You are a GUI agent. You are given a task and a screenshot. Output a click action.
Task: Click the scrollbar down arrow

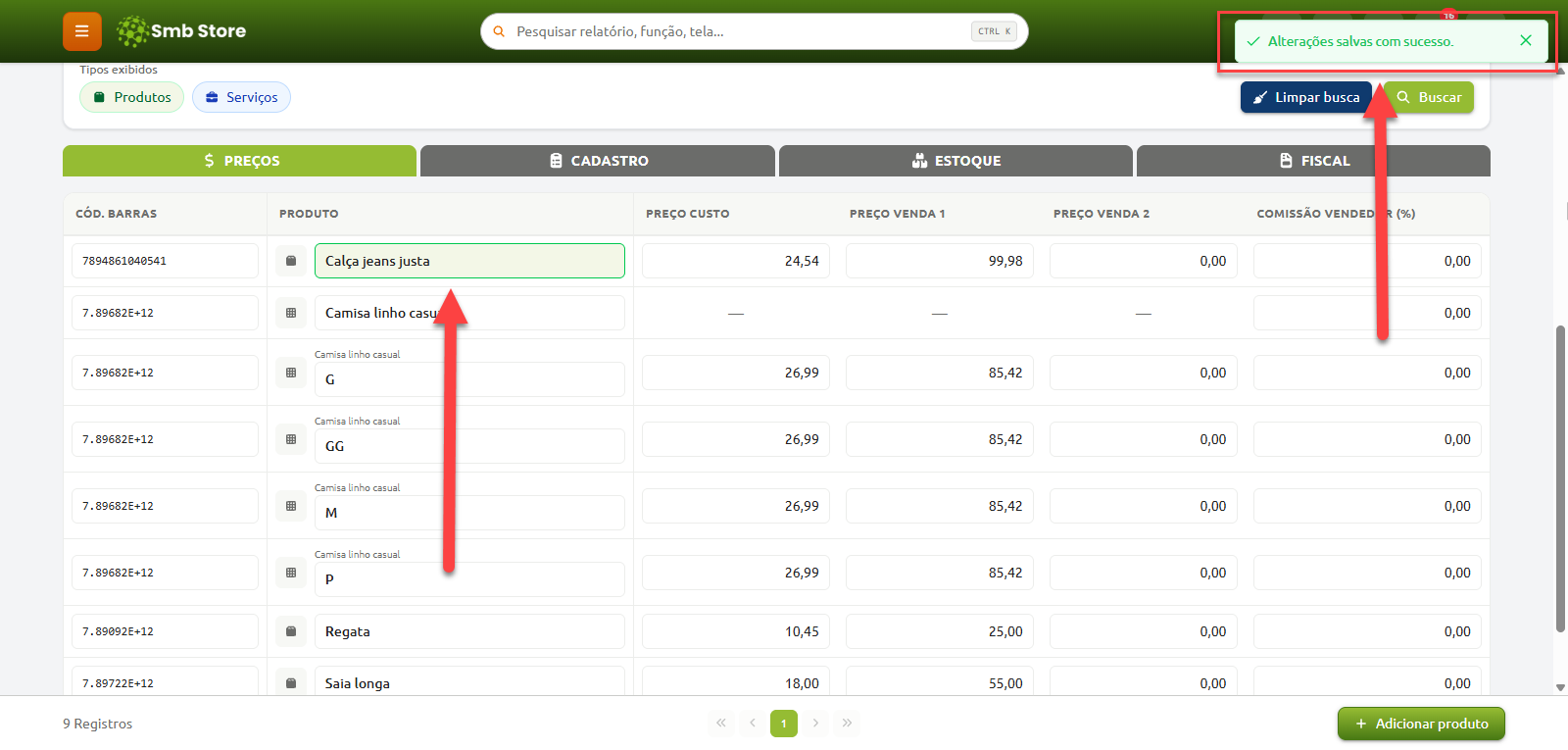(1561, 688)
